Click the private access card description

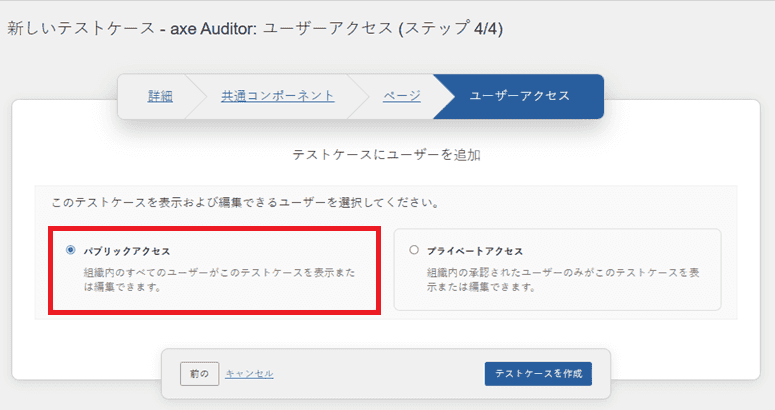560,280
